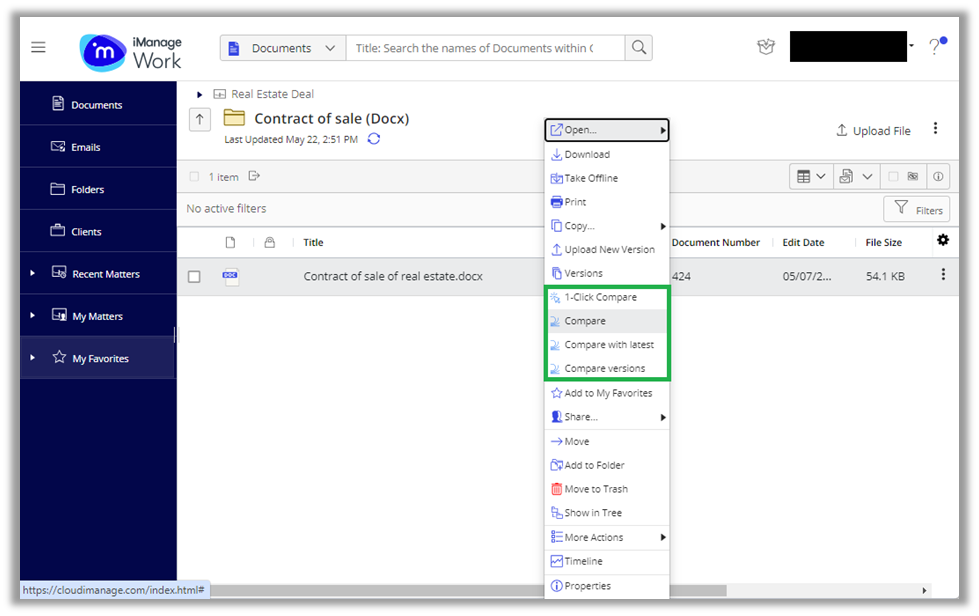Open folder kebab menu beside Upload File
The height and width of the screenshot is (616, 979).
[935, 129]
